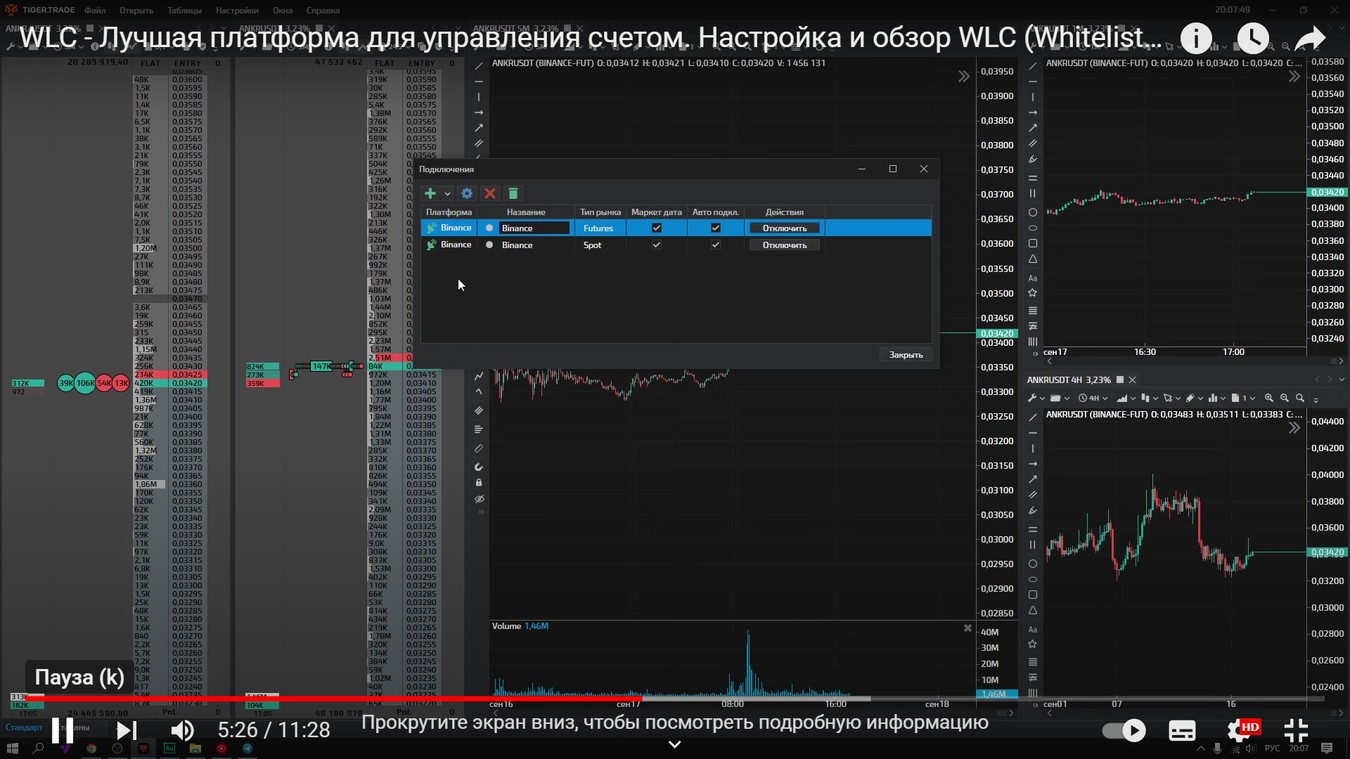This screenshot has height=759, width=1350.
Task: Open the folder templates dropdown in the 4H chart
Action: pos(1060,398)
